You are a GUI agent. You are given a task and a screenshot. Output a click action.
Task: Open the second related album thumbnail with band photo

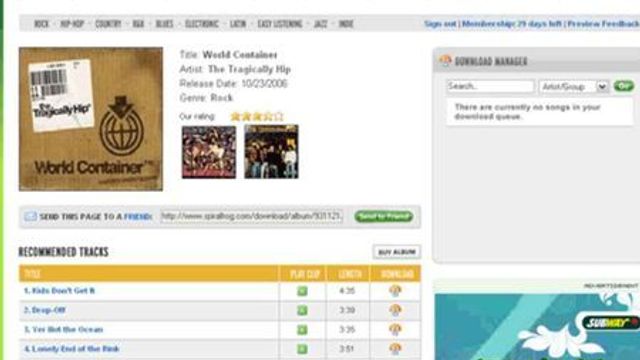pos(271,152)
